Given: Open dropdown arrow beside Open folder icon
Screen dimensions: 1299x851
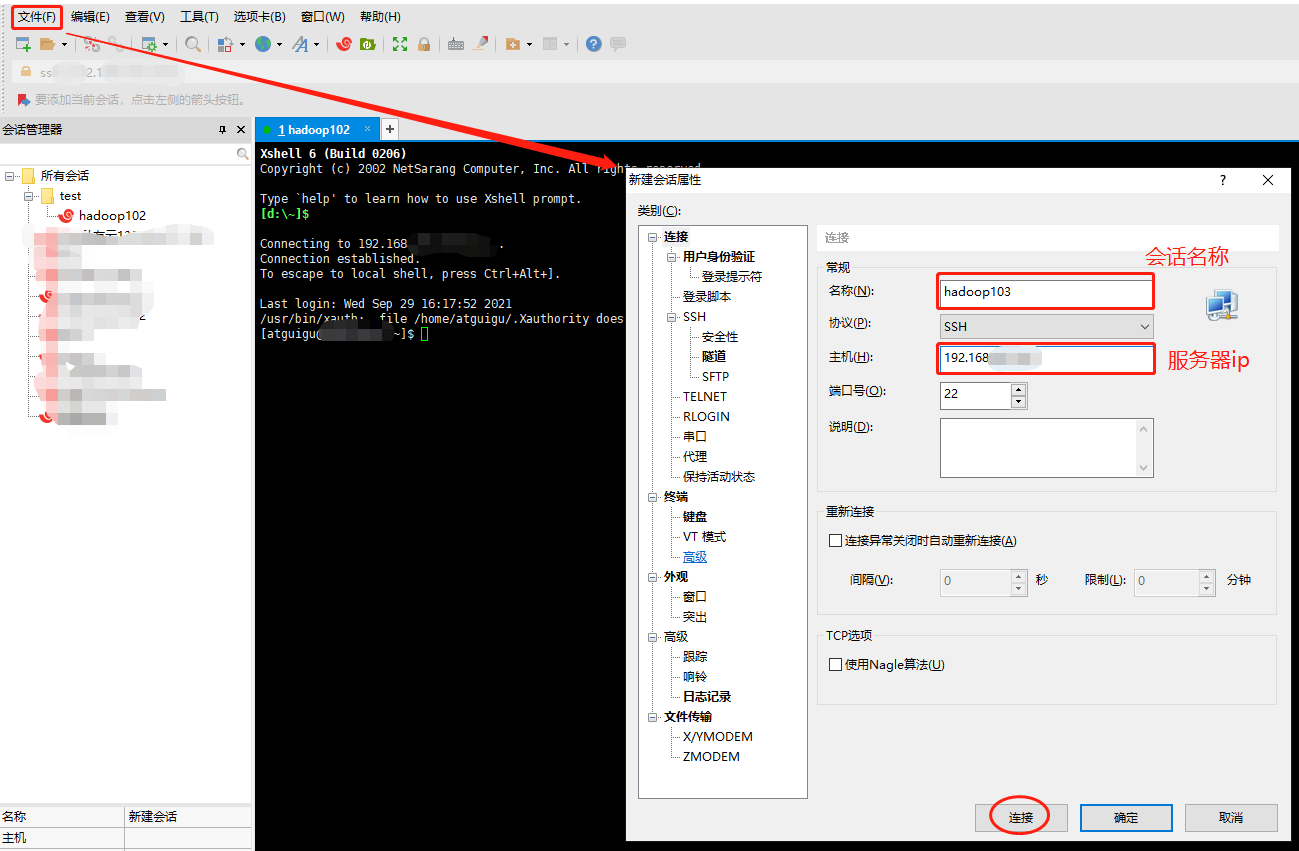Looking at the screenshot, I should tap(65, 44).
